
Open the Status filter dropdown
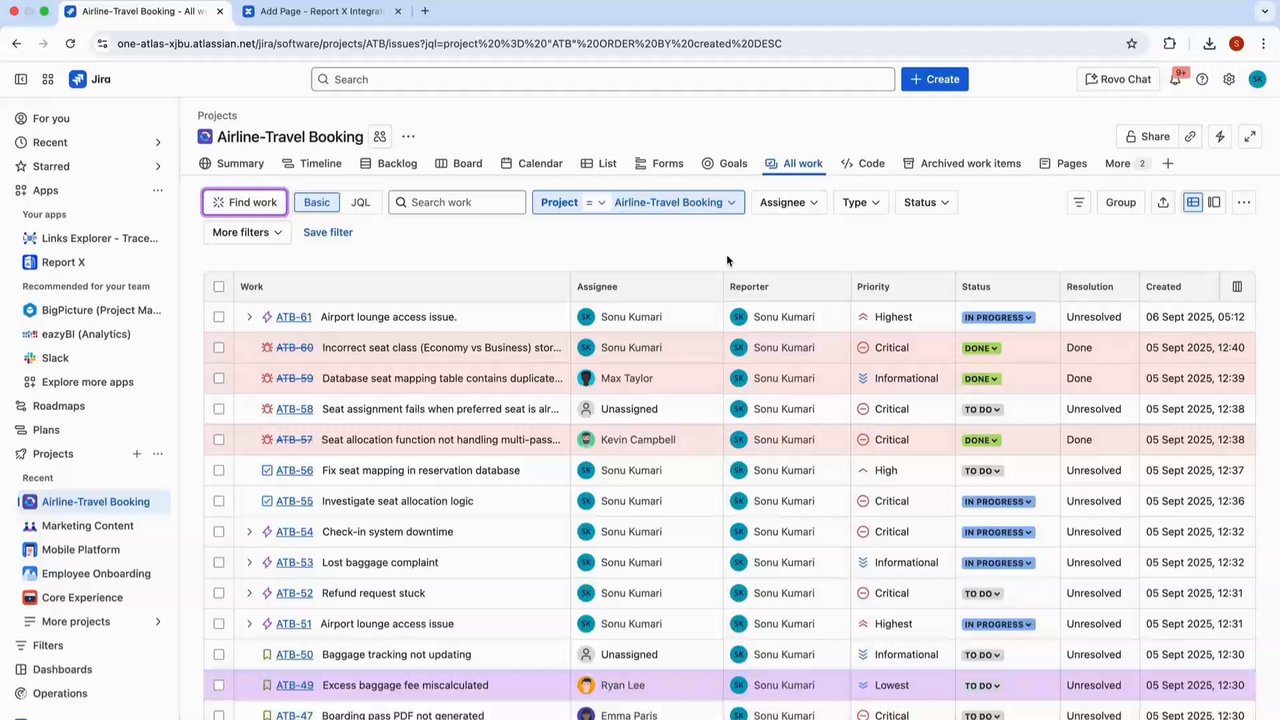[926, 202]
